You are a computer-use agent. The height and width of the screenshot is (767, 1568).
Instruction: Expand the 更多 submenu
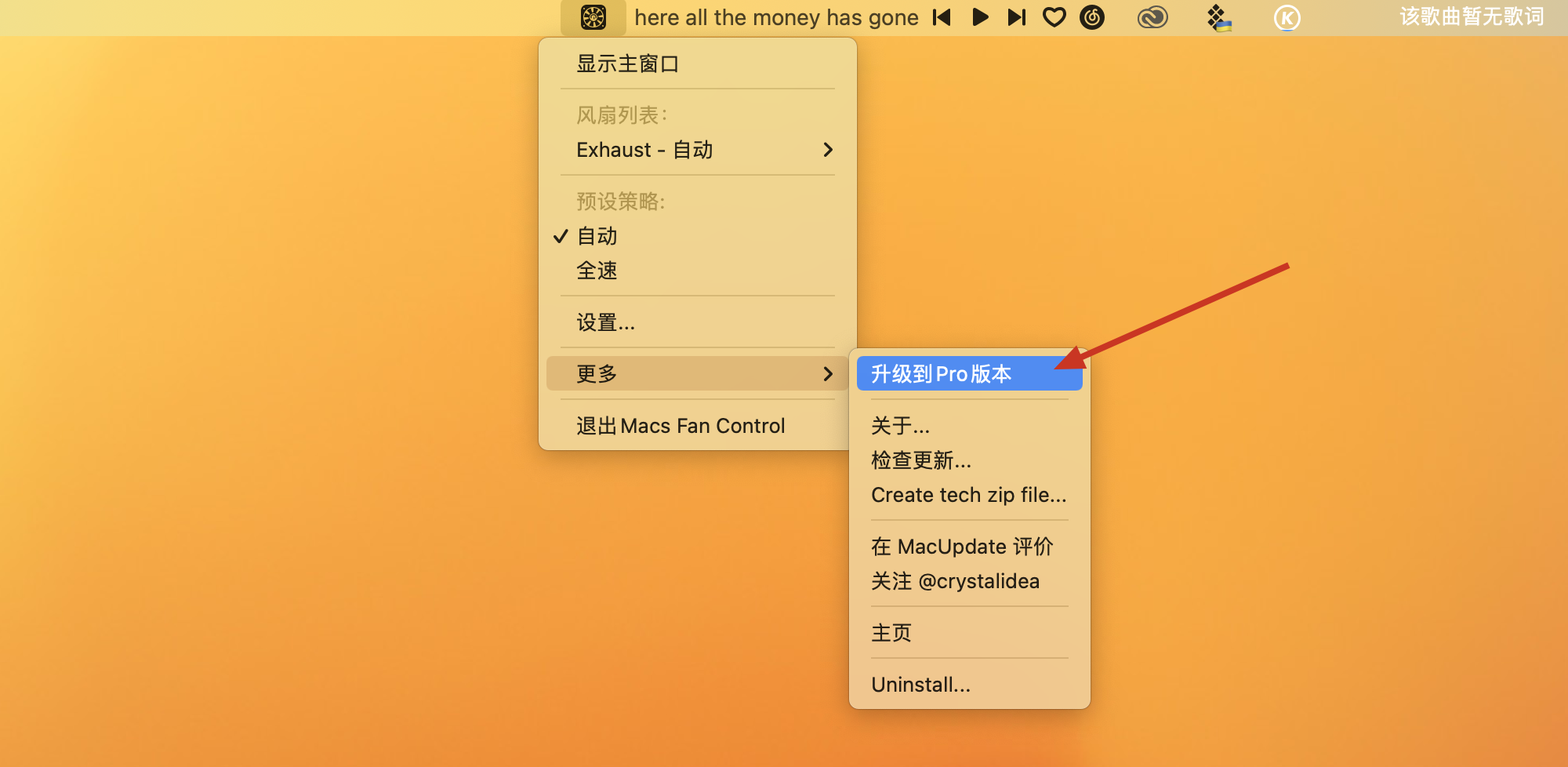tap(696, 374)
